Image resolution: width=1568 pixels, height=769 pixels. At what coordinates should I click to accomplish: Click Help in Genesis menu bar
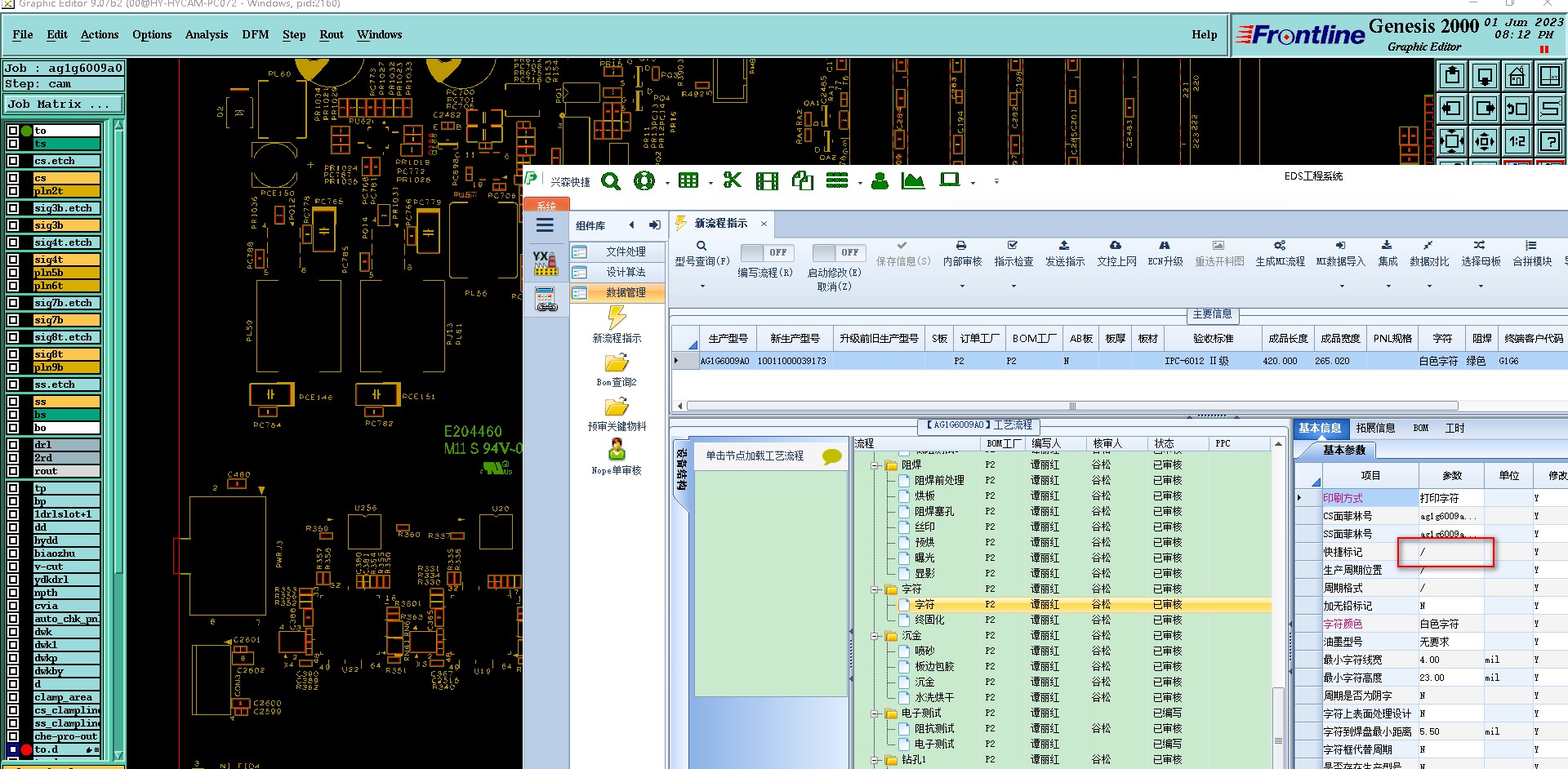pos(1204,34)
